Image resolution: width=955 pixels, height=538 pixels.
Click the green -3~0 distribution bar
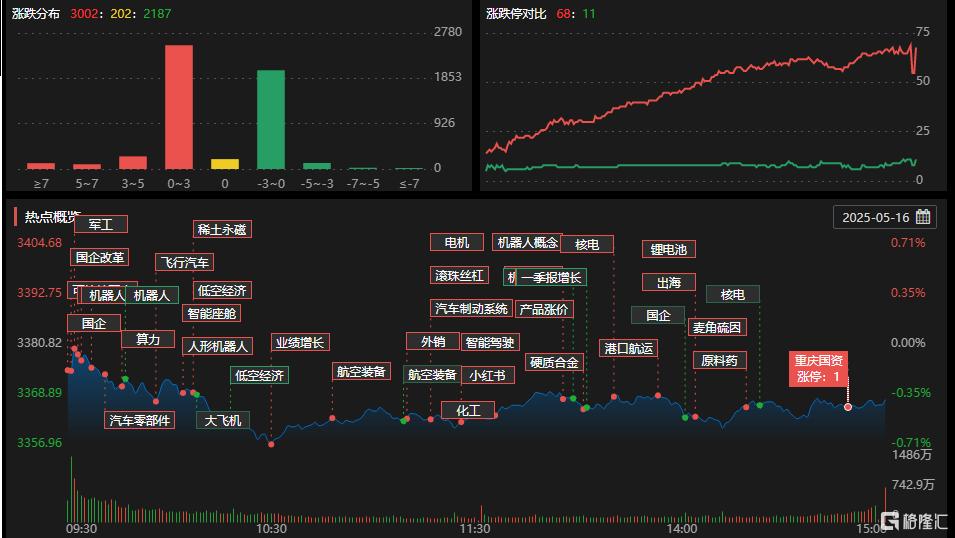point(271,119)
